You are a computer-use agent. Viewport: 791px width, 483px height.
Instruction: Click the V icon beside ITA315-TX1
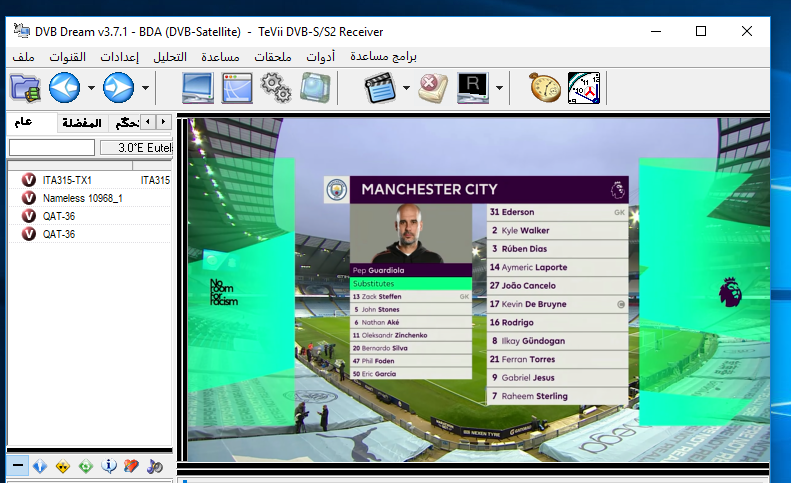(x=29, y=180)
